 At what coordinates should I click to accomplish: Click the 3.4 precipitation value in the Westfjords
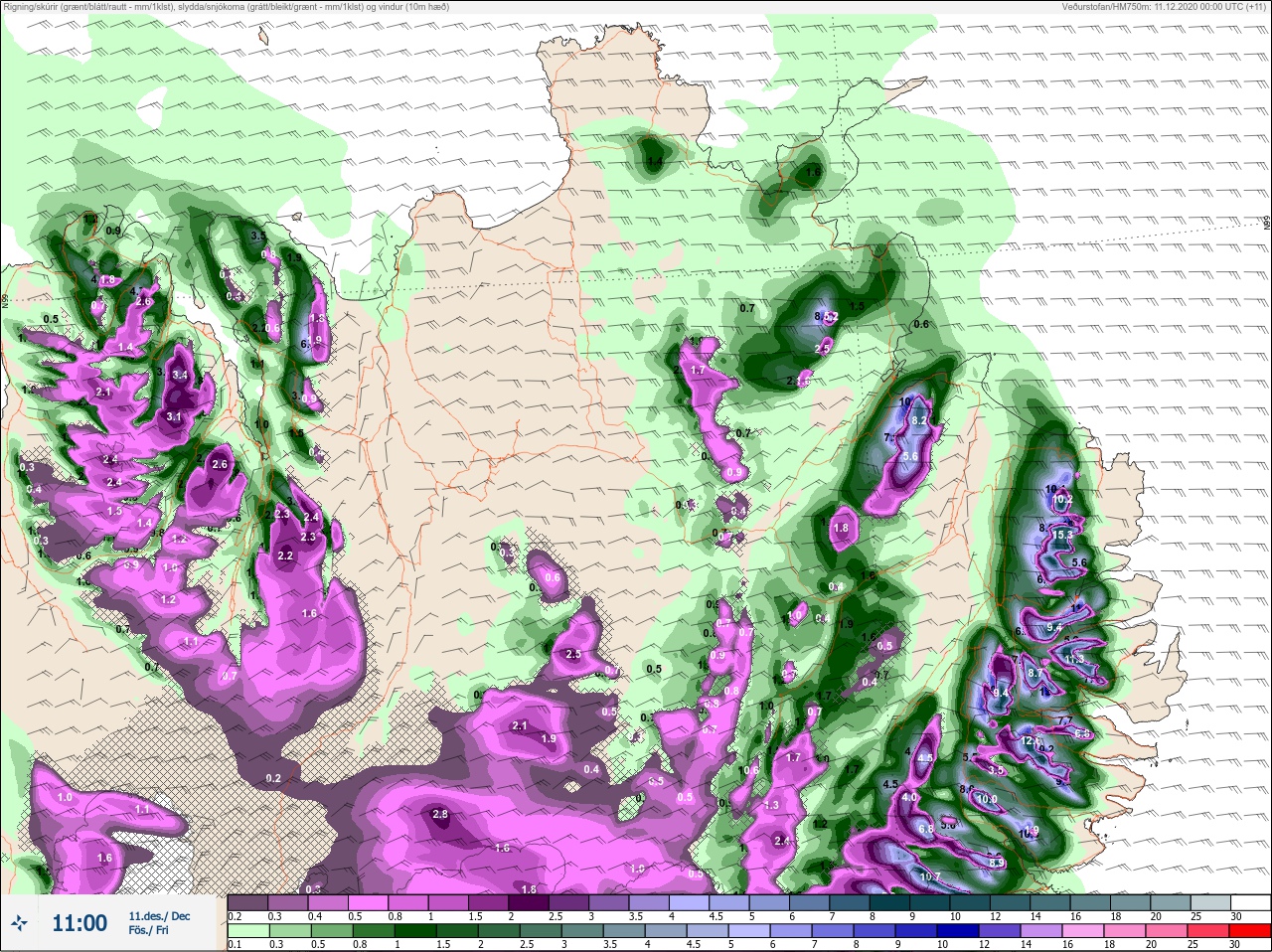click(x=180, y=375)
